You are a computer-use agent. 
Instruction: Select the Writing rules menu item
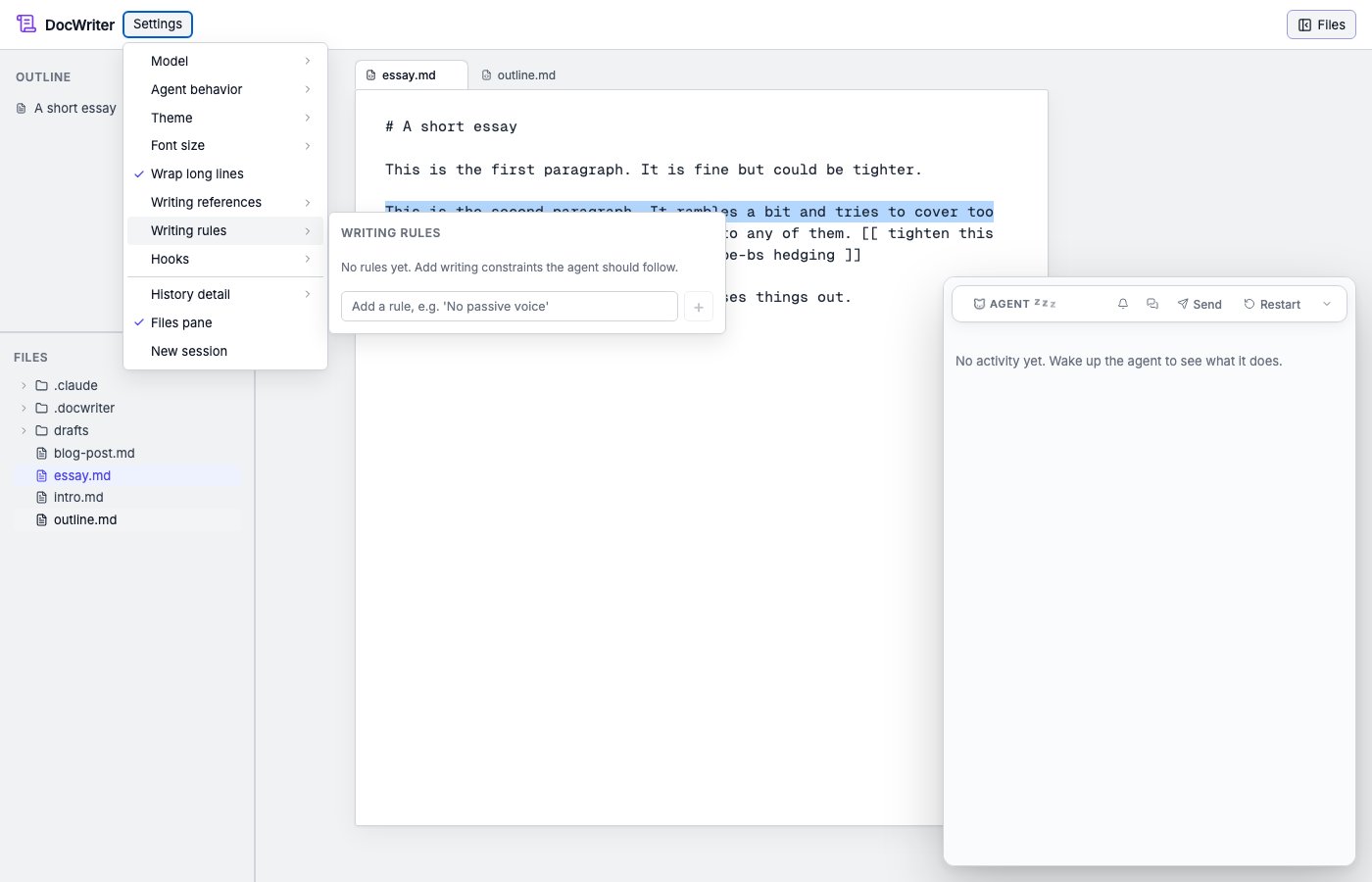[225, 231]
